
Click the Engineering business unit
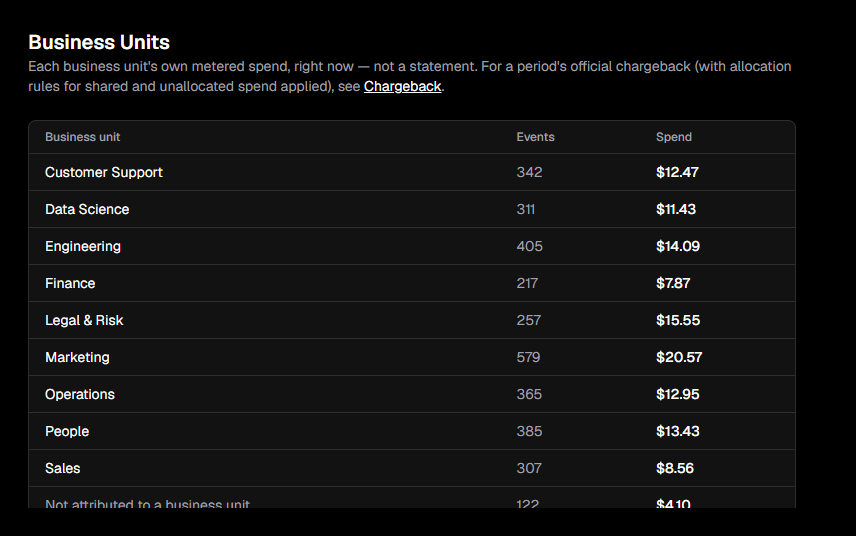[x=83, y=246]
